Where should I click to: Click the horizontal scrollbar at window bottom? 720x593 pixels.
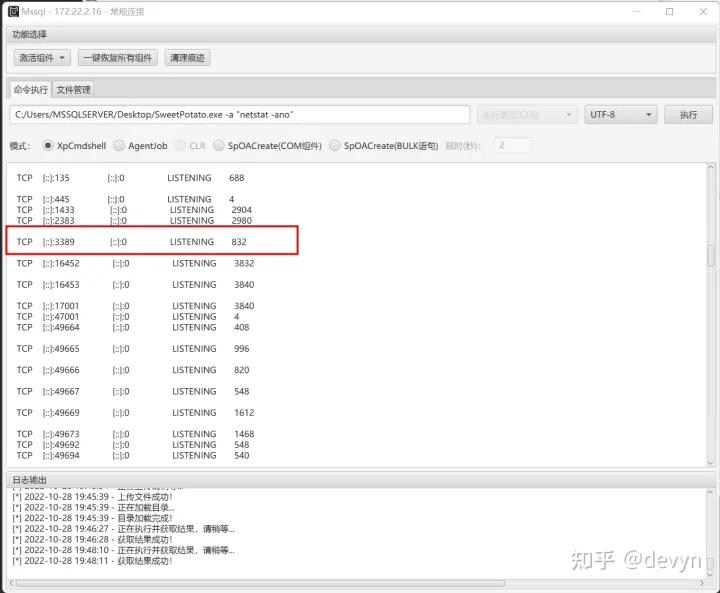point(260,583)
